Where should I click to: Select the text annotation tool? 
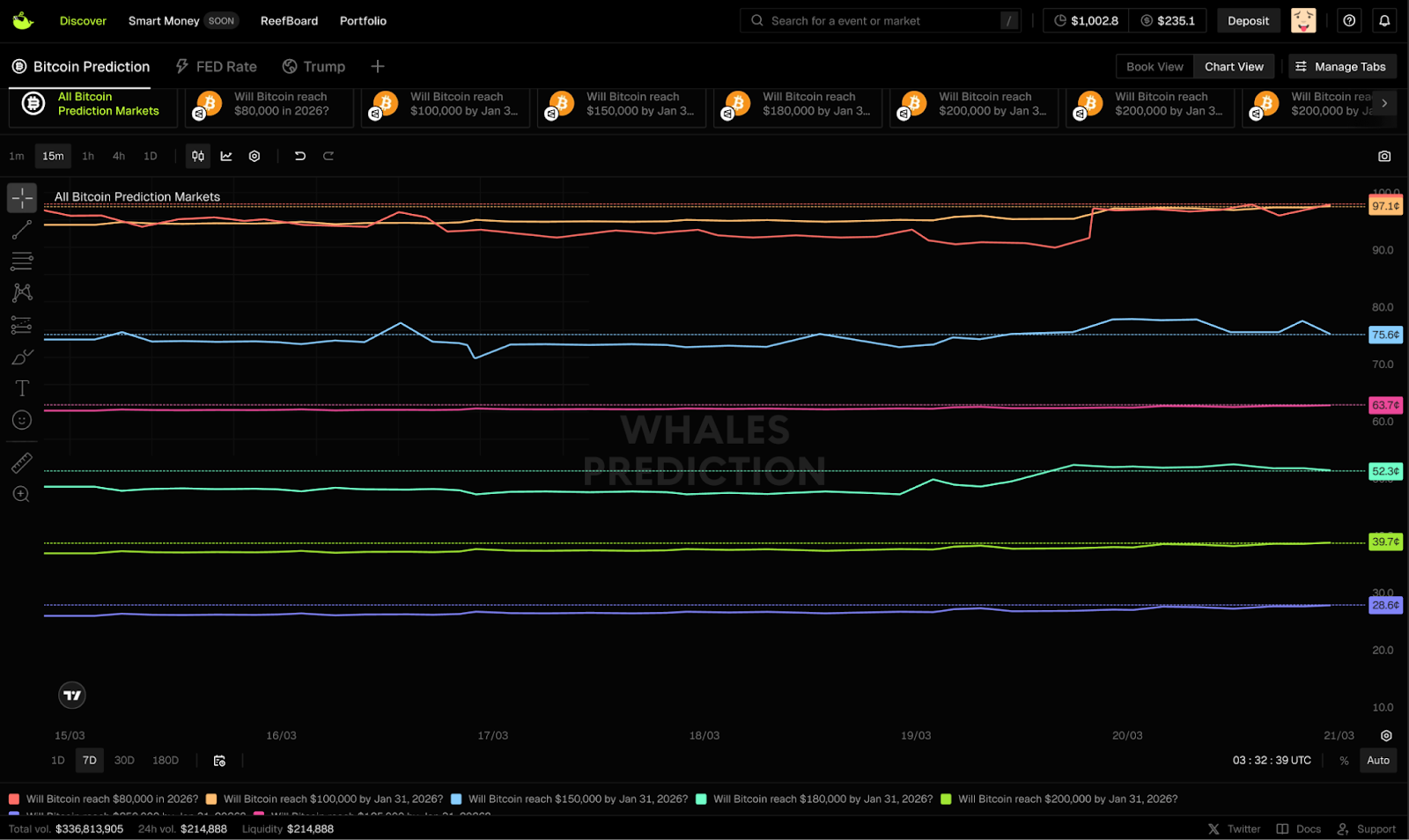(x=22, y=388)
